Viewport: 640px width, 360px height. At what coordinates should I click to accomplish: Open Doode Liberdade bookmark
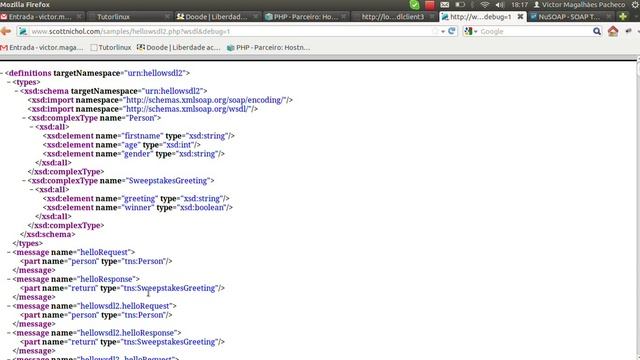[178, 48]
